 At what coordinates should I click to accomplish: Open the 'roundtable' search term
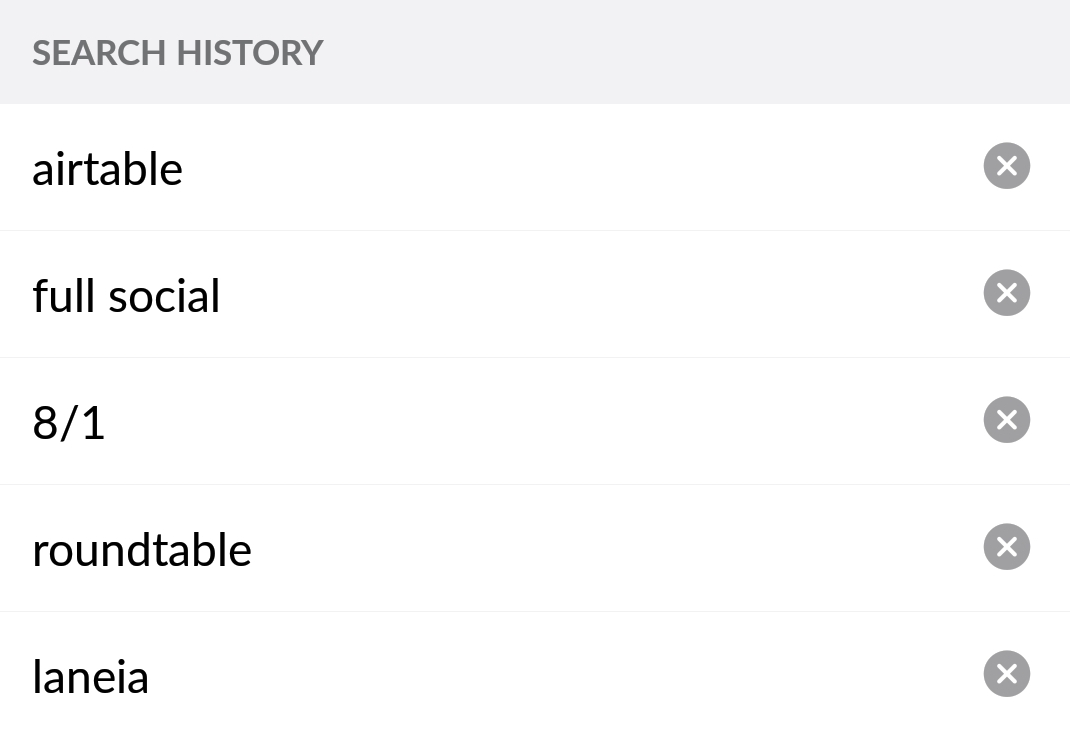click(x=142, y=550)
